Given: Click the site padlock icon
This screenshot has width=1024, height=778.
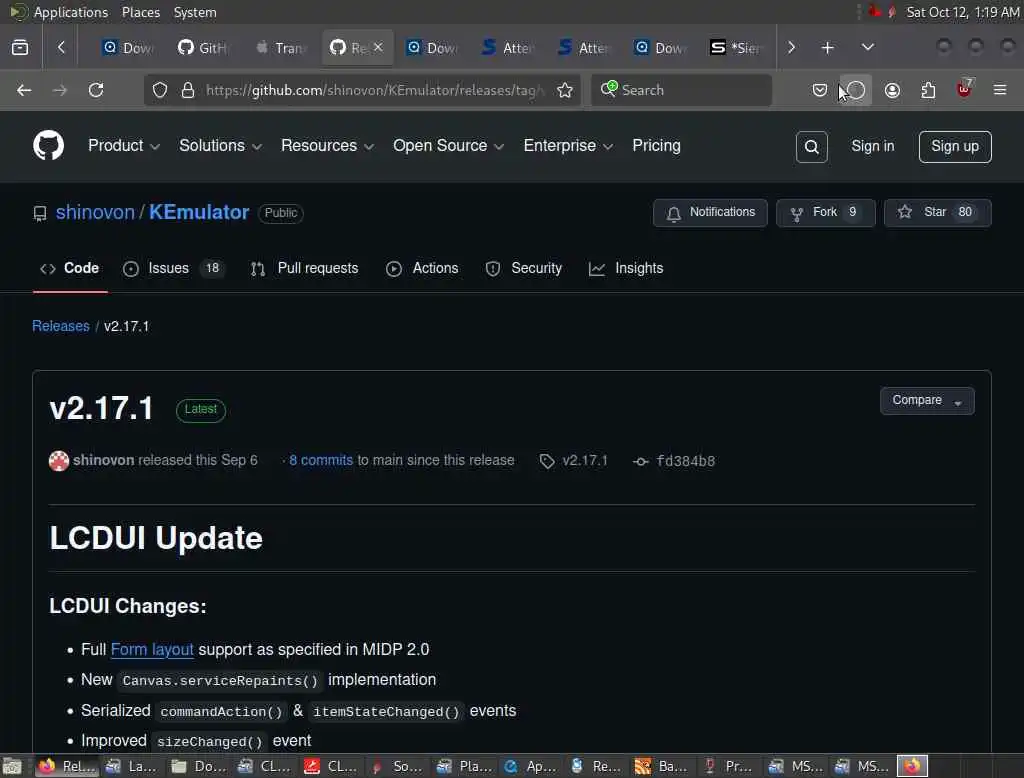Looking at the screenshot, I should [187, 90].
